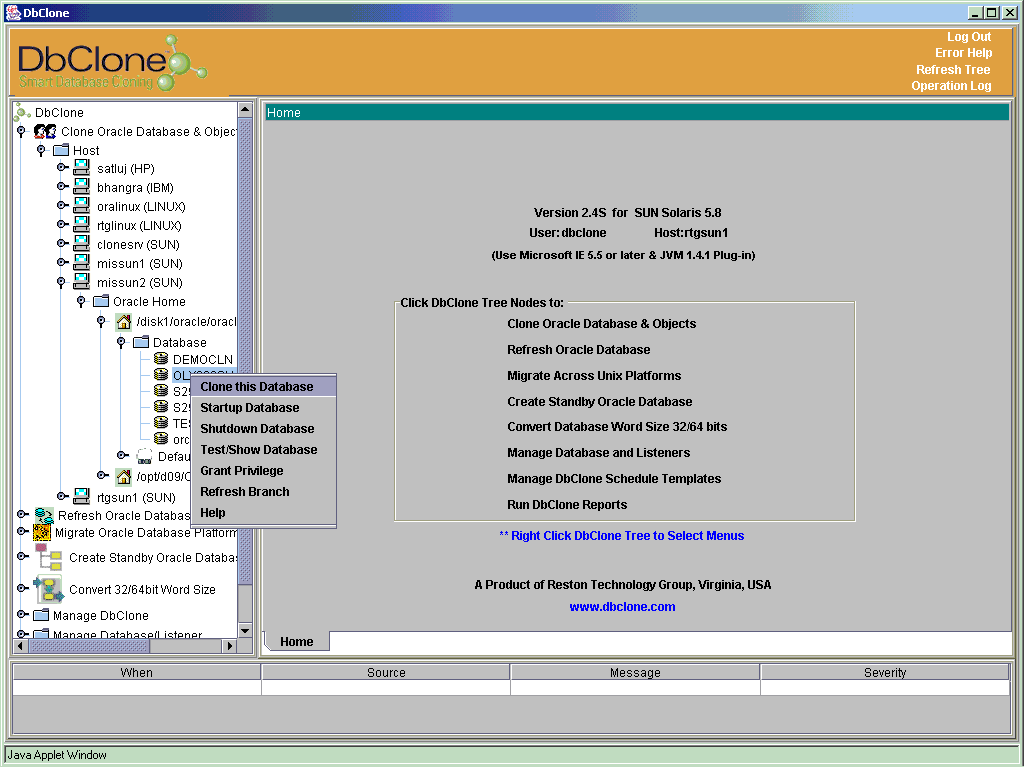
Task: Select the bhangra (IBM) computer icon
Action: 82,187
